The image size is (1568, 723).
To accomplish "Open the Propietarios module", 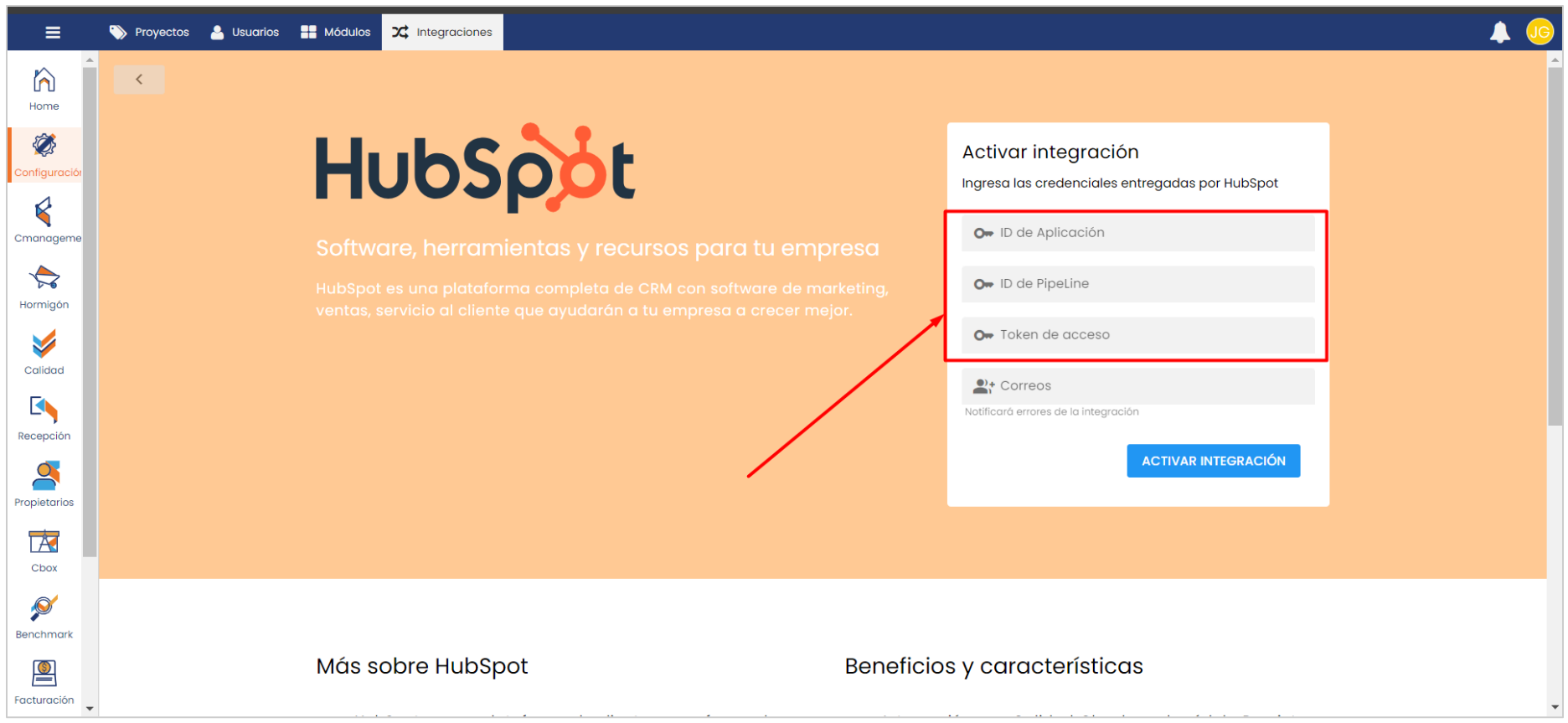I will (44, 484).
